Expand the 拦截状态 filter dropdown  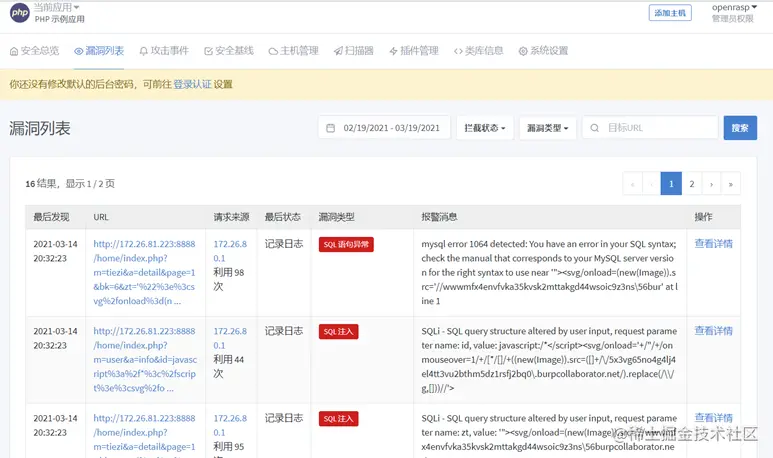point(485,128)
